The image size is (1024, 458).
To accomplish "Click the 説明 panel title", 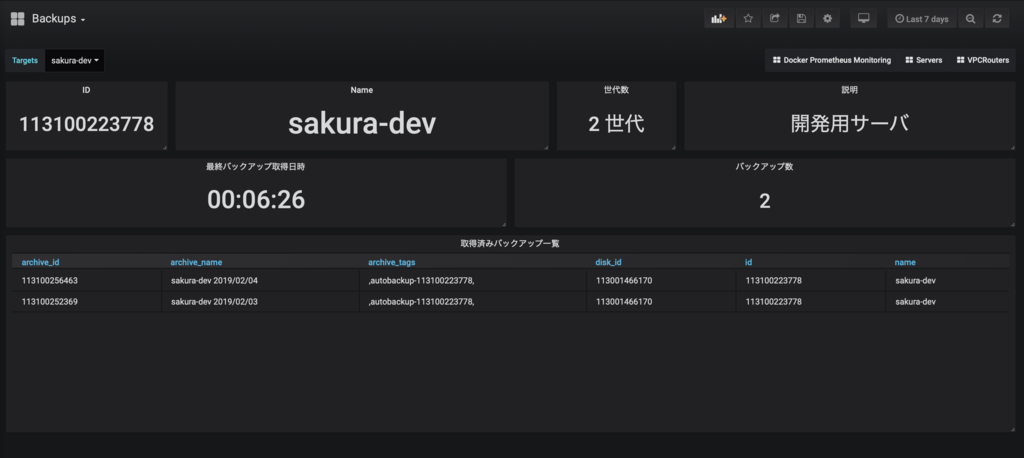I will (850, 90).
